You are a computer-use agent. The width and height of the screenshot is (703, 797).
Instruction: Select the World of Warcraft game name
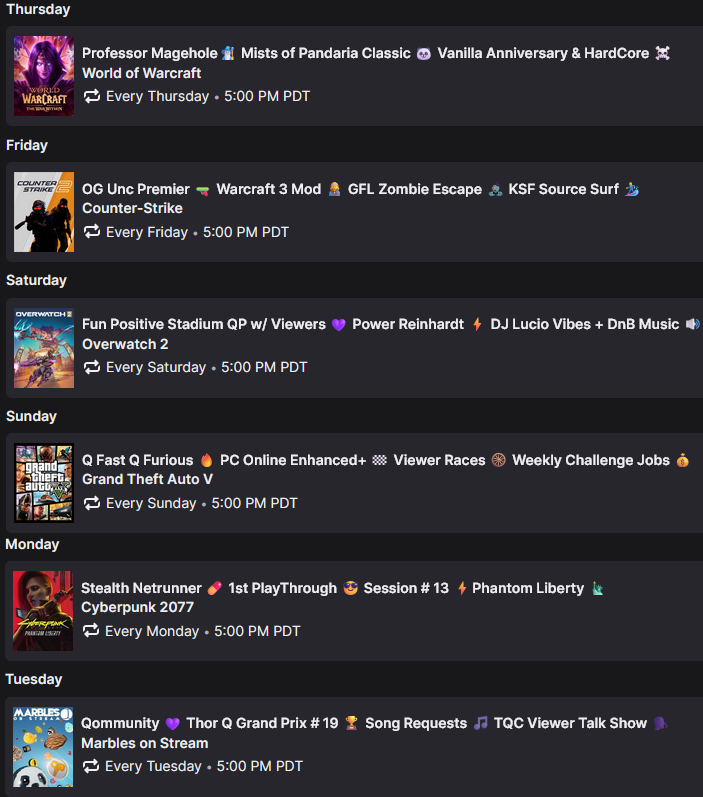tap(141, 73)
